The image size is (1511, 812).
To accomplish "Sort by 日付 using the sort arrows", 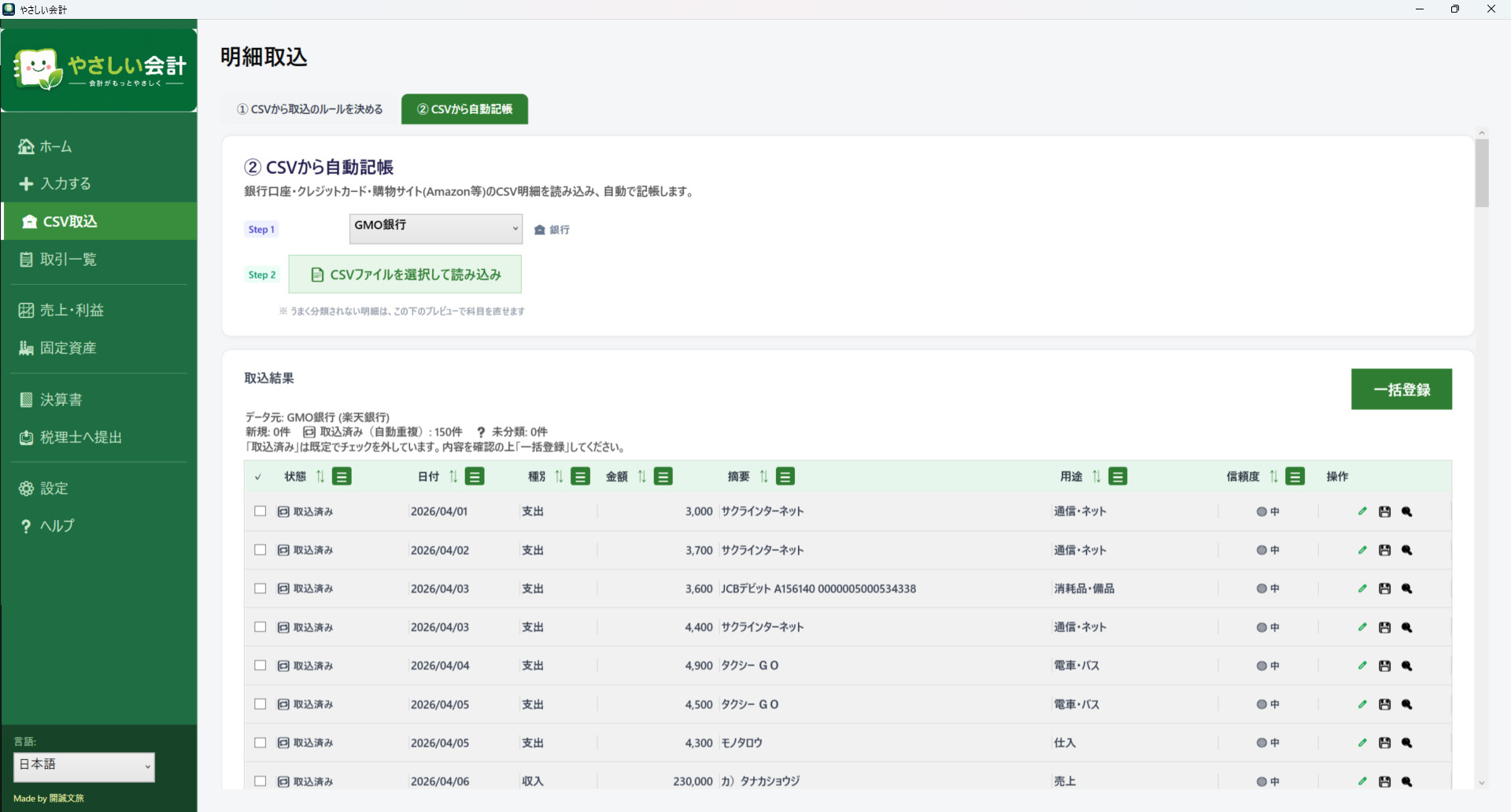I will pos(453,476).
